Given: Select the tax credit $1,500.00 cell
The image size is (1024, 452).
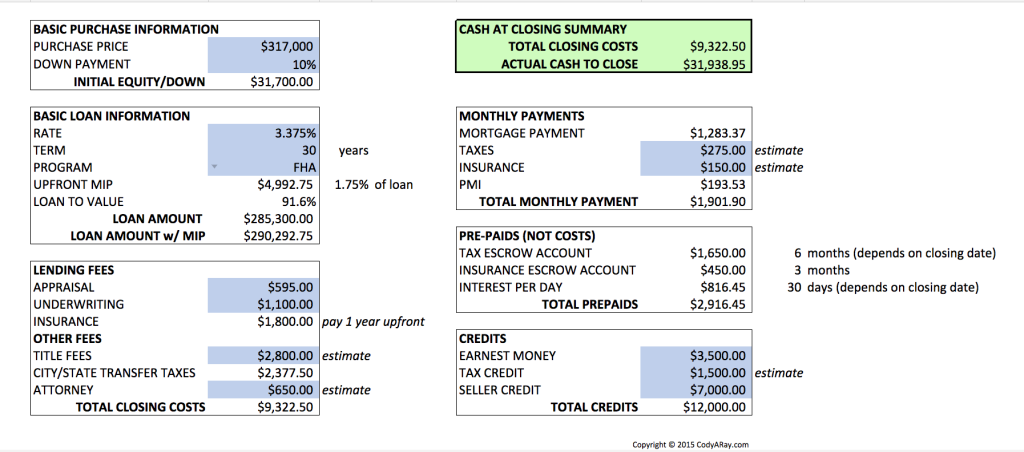Looking at the screenshot, I should tap(697, 373).
